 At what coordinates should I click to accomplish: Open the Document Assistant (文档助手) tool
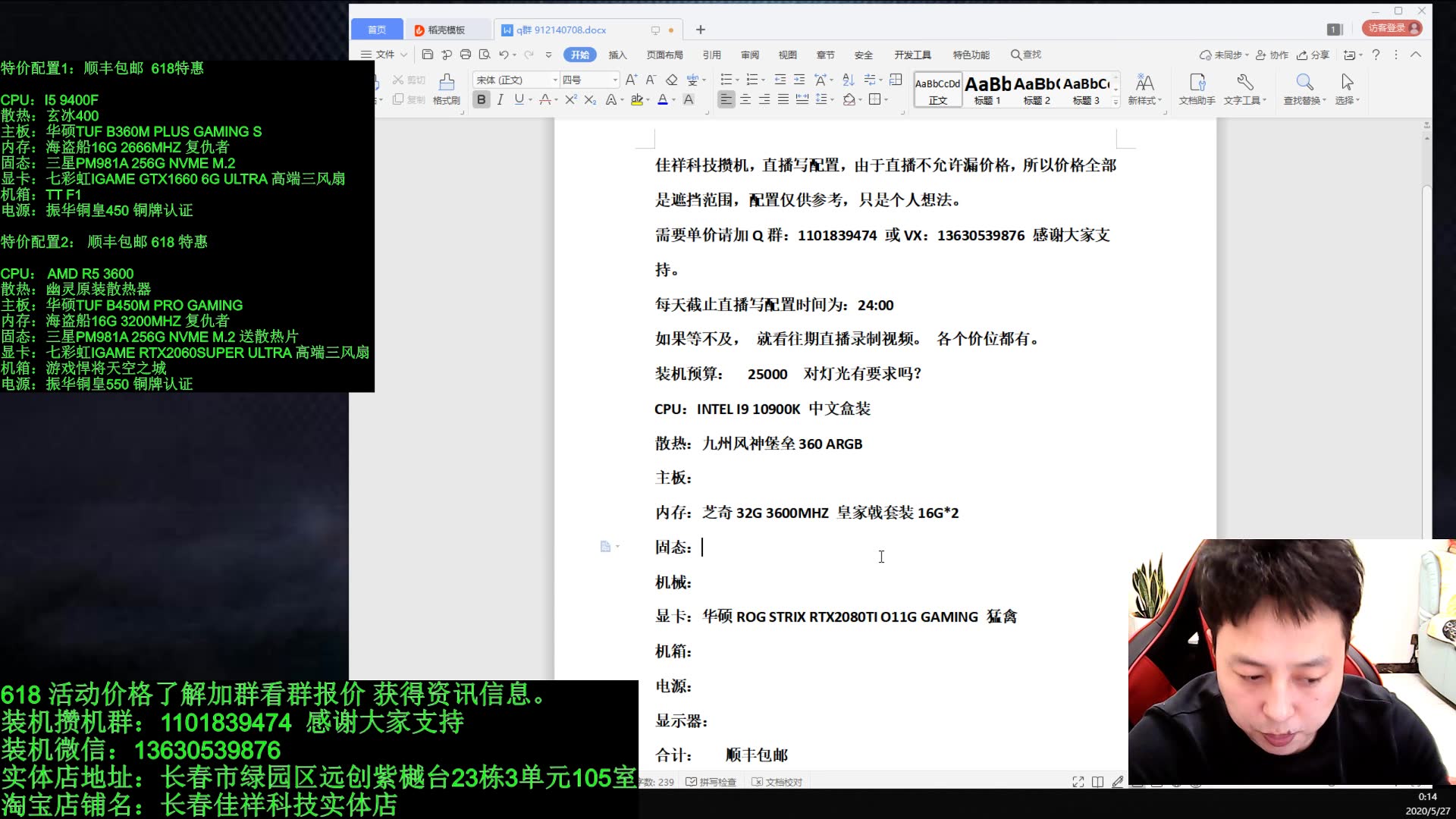click(1197, 89)
